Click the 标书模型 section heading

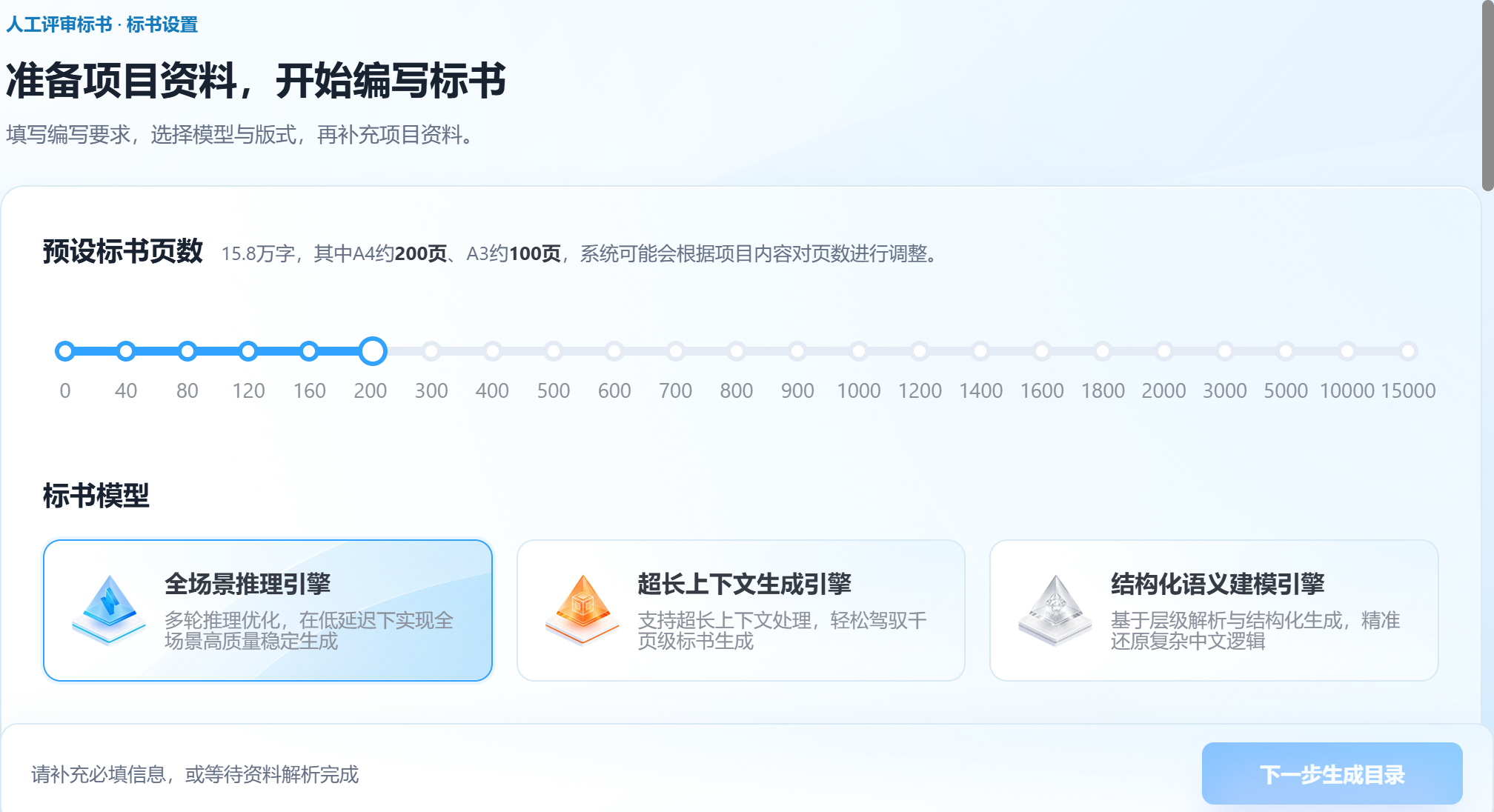pyautogui.click(x=96, y=496)
